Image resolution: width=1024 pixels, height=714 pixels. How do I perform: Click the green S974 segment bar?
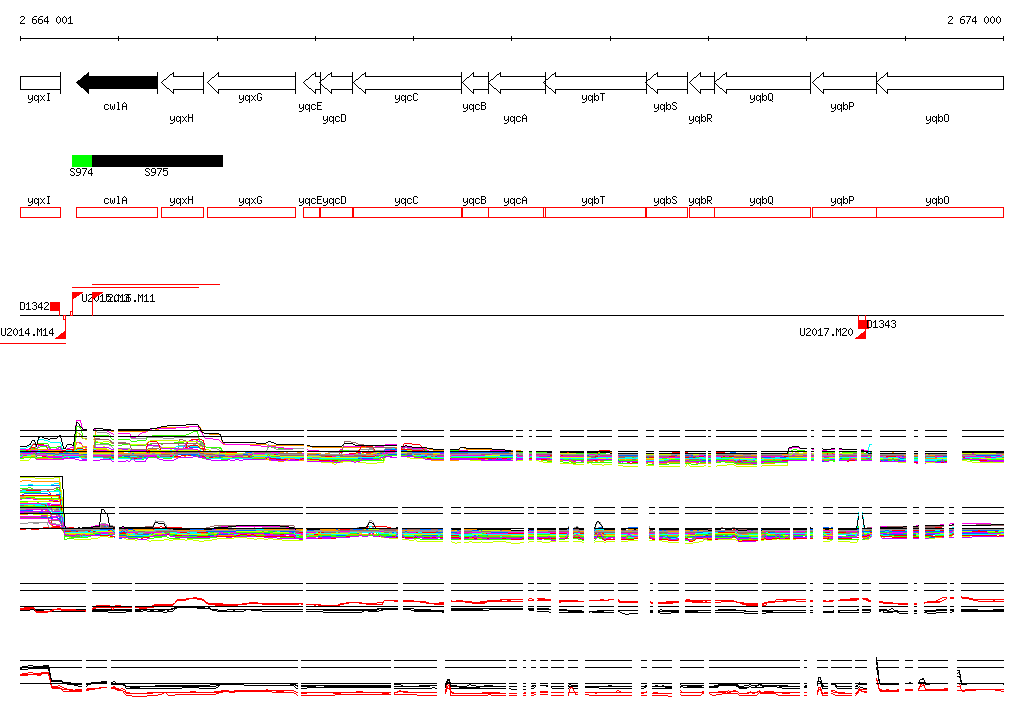pos(82,161)
